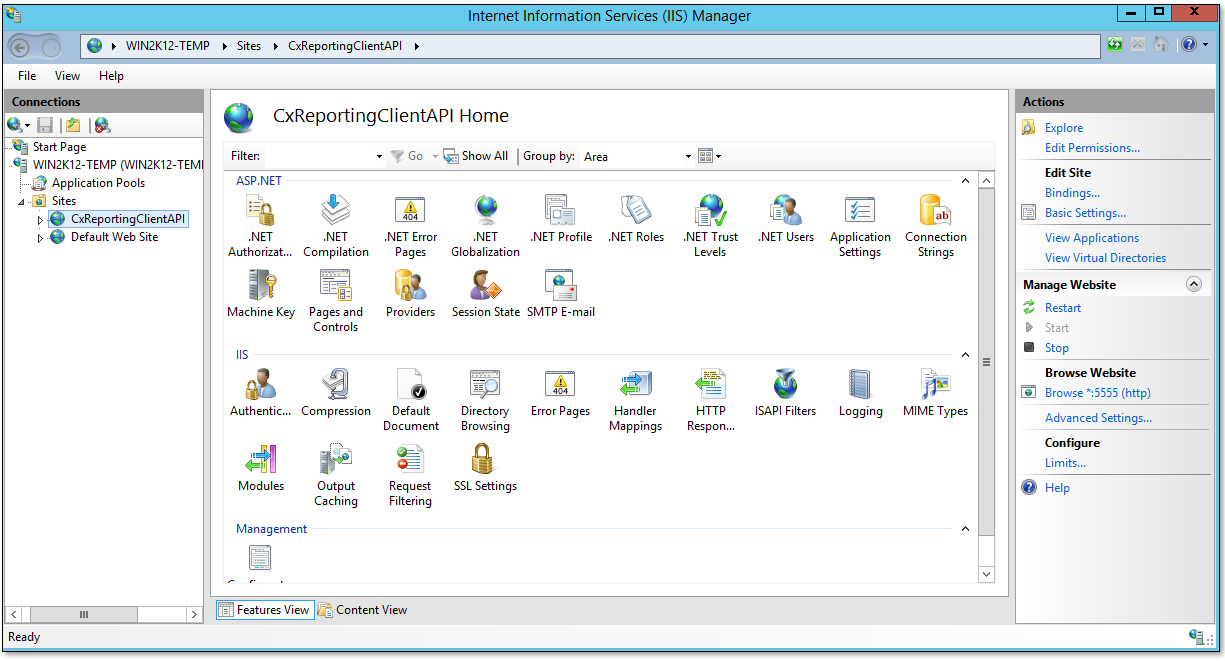The height and width of the screenshot is (661, 1225).
Task: Click Edit Permissions link
Action: 1092,148
